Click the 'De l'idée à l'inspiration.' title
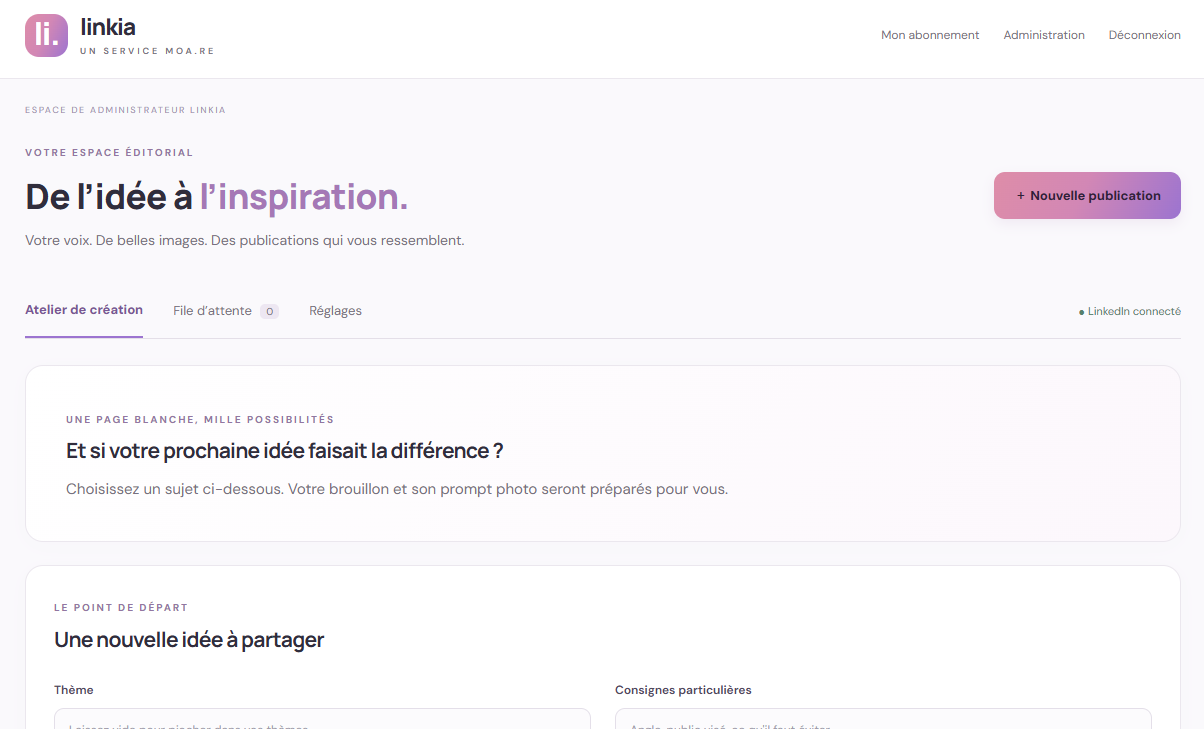The image size is (1204, 729). point(217,197)
